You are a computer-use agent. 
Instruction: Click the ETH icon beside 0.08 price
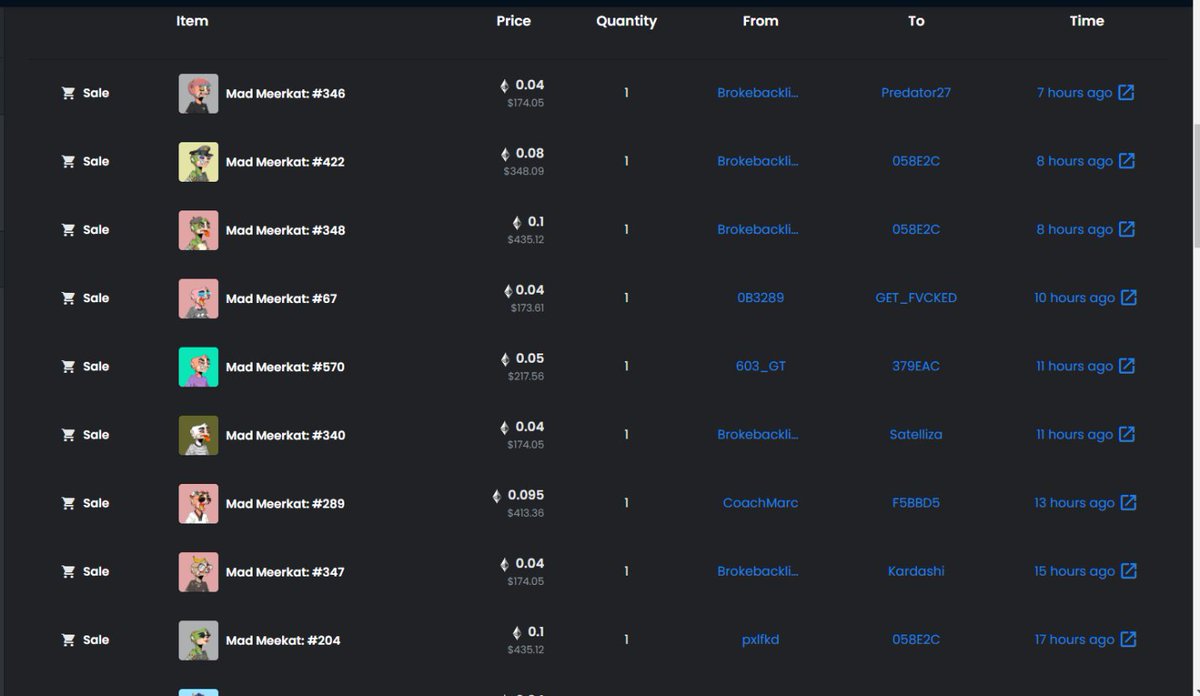click(x=504, y=154)
